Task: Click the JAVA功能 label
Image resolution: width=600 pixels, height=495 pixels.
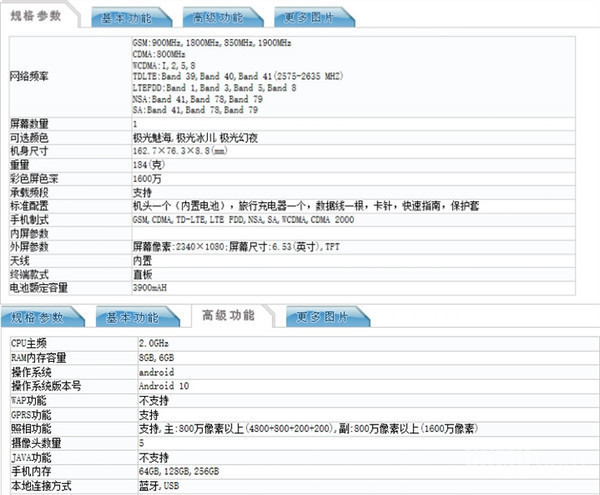Action: point(31,458)
